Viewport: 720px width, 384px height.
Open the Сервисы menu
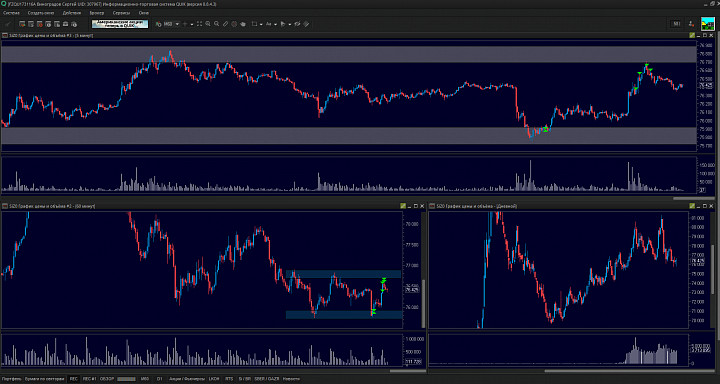pos(121,13)
